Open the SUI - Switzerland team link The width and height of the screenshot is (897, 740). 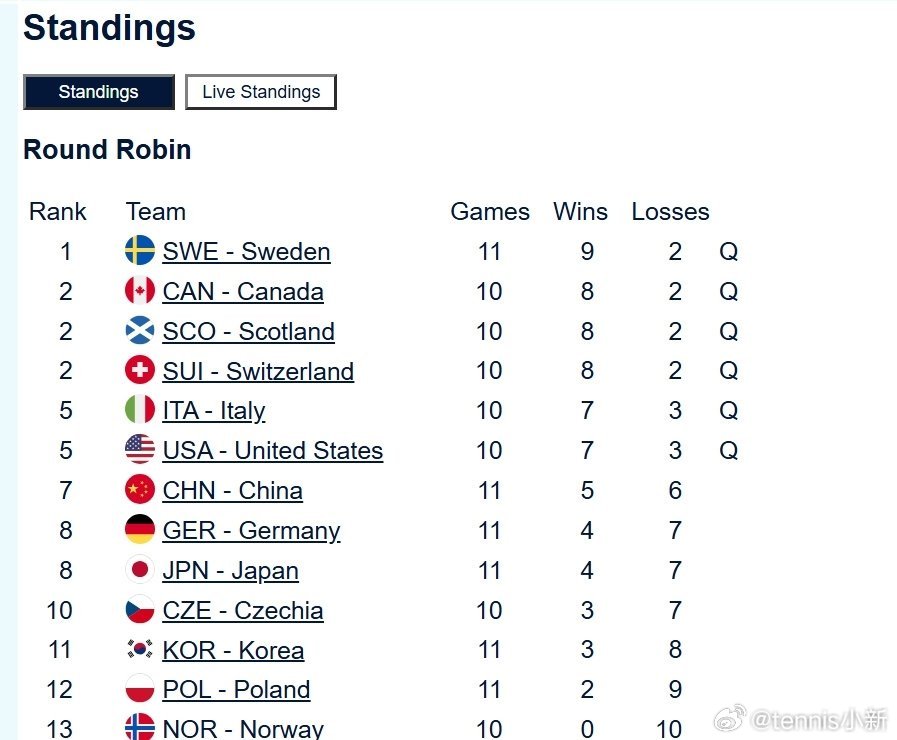258,371
